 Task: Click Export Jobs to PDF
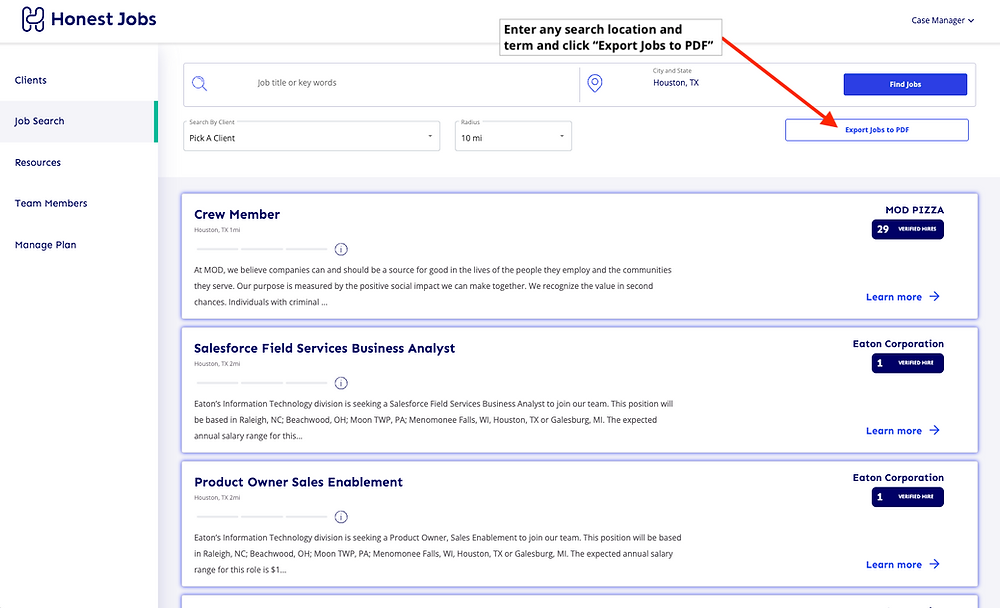coord(876,129)
